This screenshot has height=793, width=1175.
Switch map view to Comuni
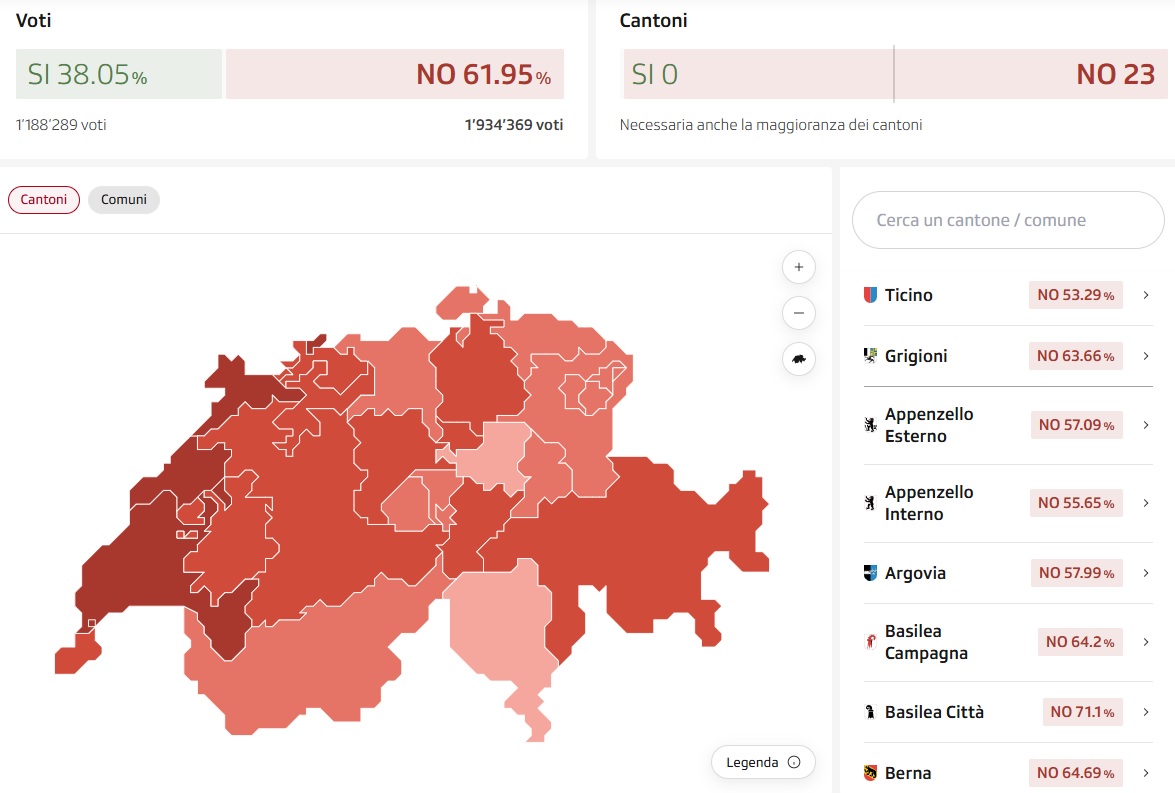point(124,200)
